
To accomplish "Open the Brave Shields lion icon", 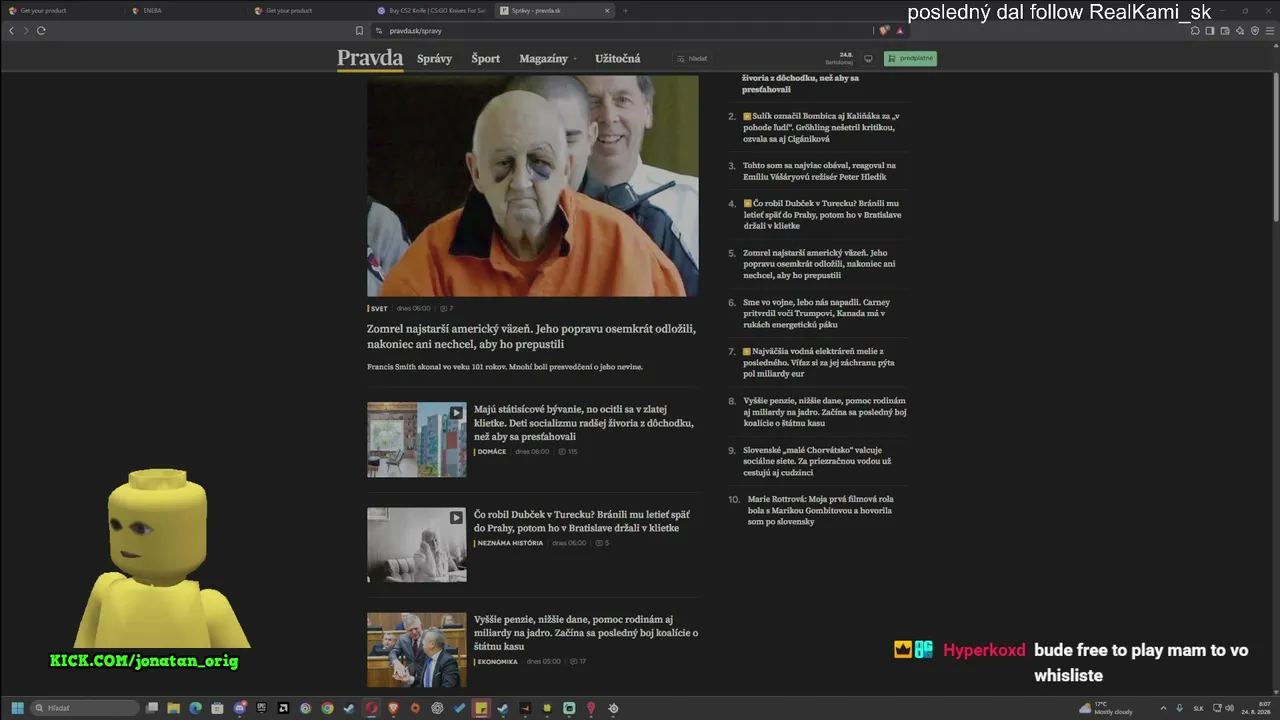I will 884,30.
